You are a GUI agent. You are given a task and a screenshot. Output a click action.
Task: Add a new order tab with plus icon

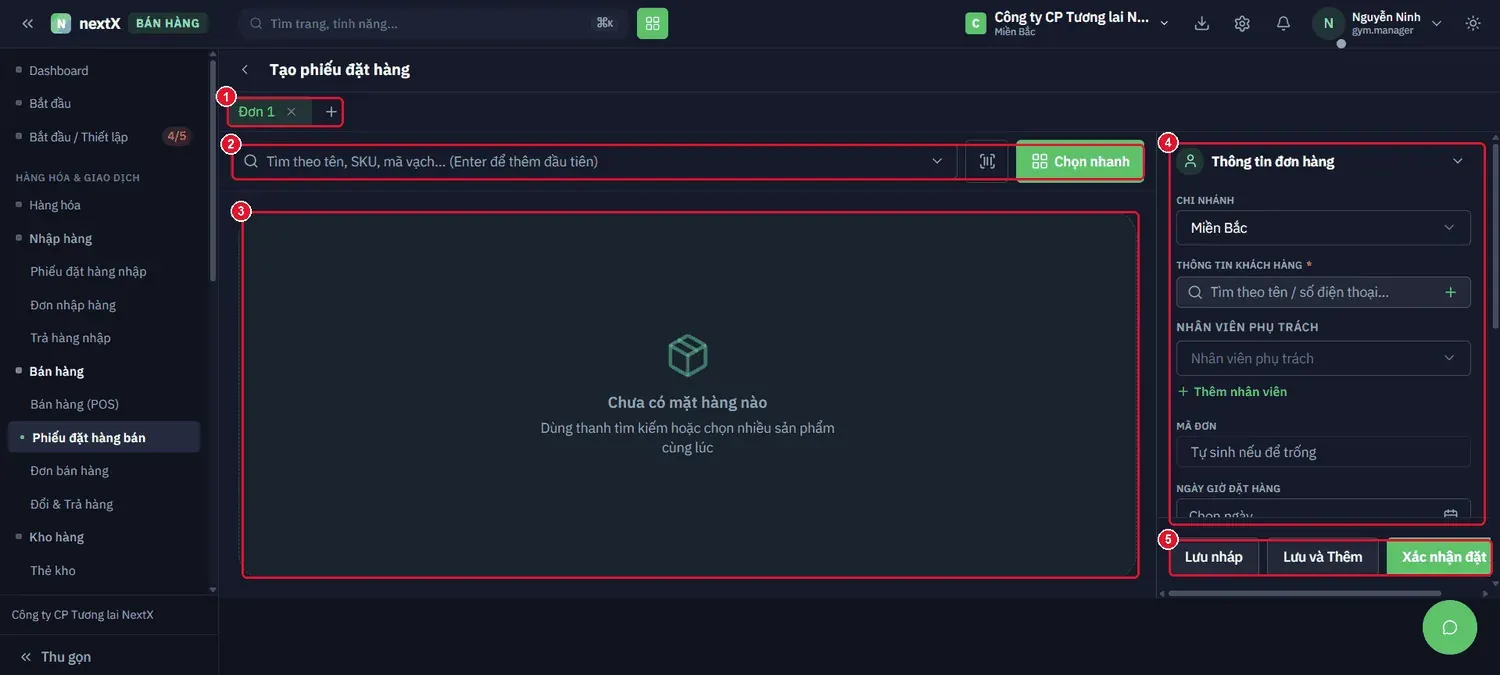coord(331,112)
